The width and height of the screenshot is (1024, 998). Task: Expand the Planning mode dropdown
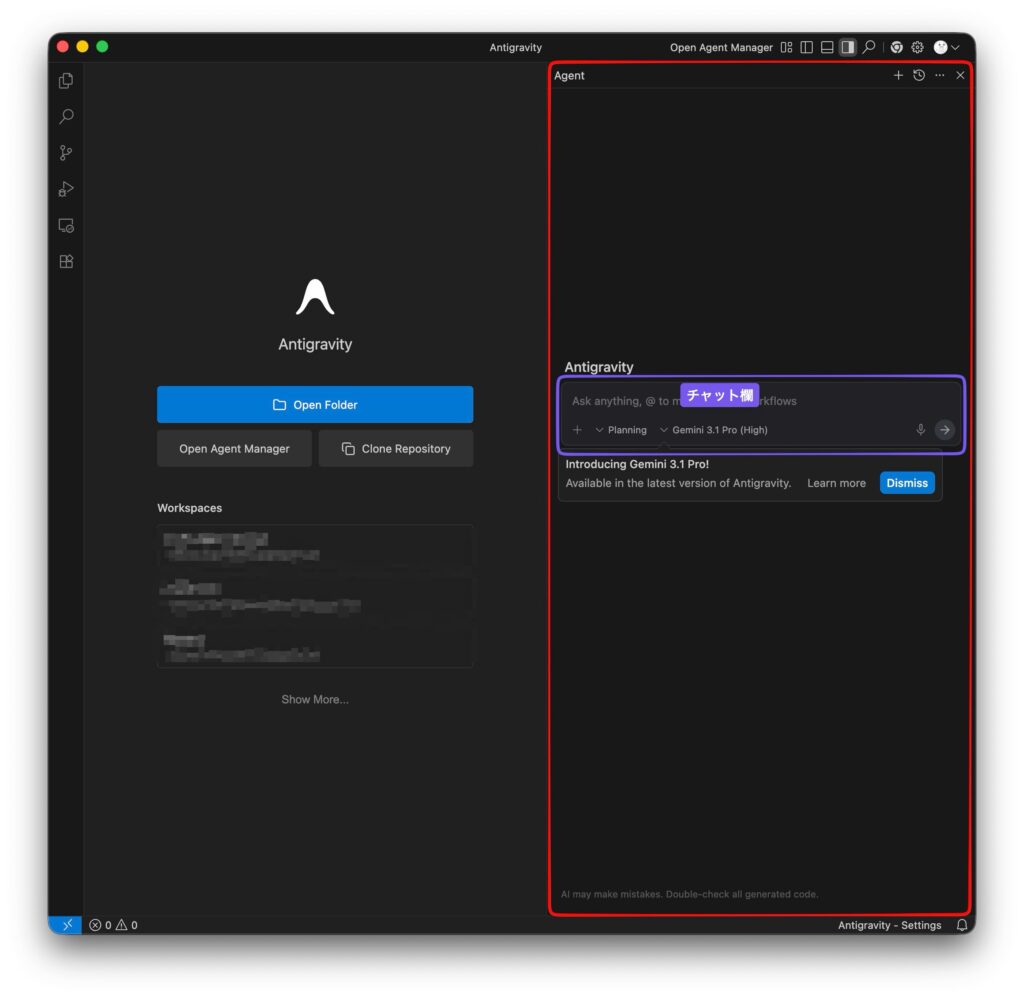(x=621, y=430)
